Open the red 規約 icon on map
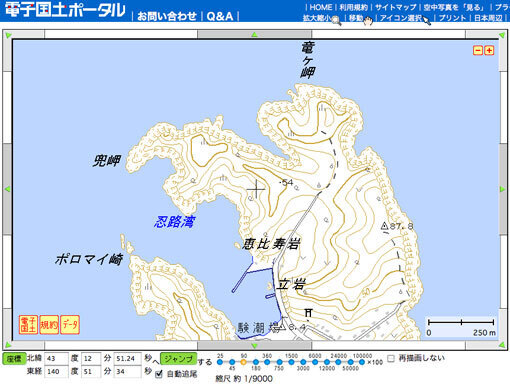510x384 pixels. tap(49, 324)
